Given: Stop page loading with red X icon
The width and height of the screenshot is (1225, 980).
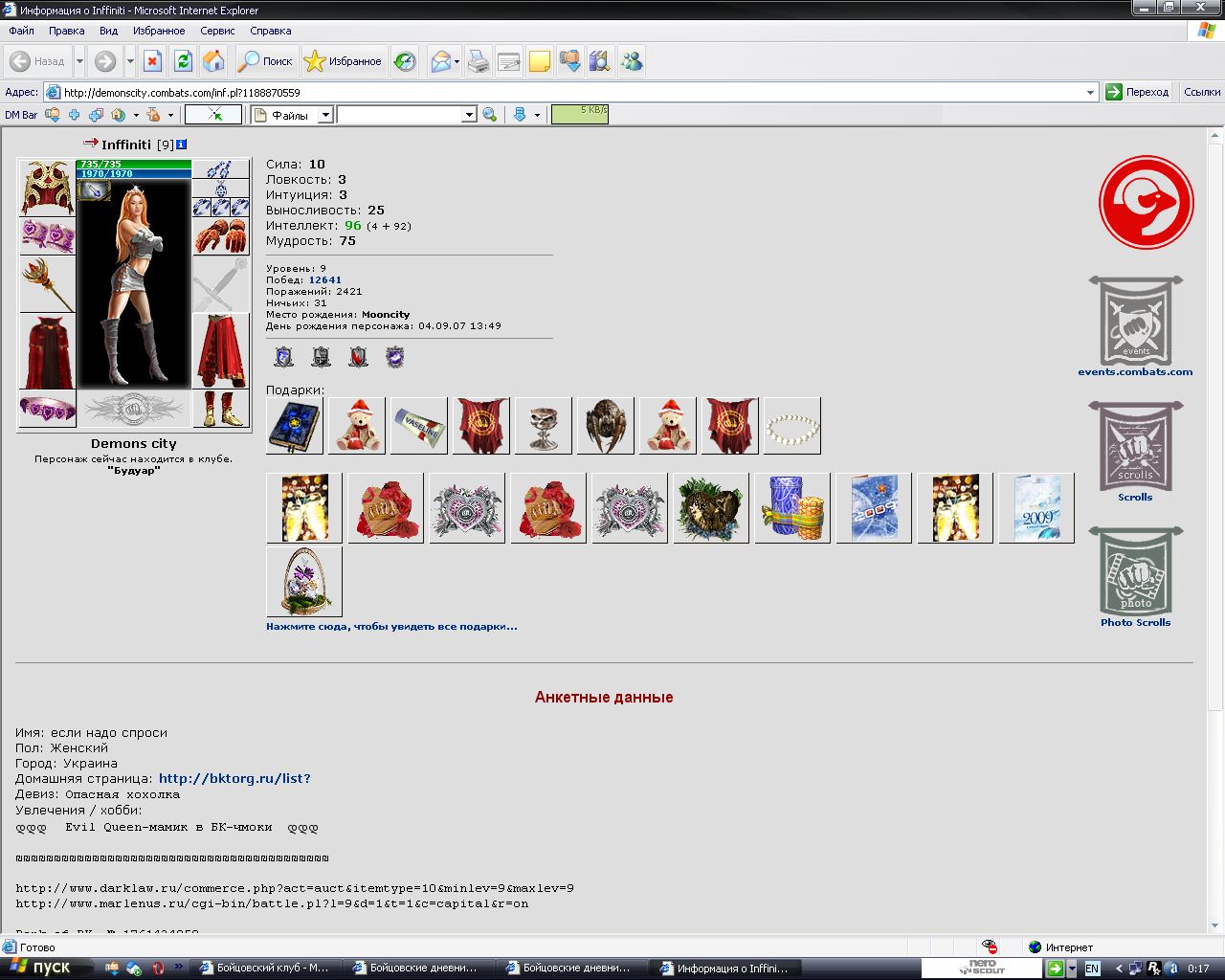Looking at the screenshot, I should [152, 61].
